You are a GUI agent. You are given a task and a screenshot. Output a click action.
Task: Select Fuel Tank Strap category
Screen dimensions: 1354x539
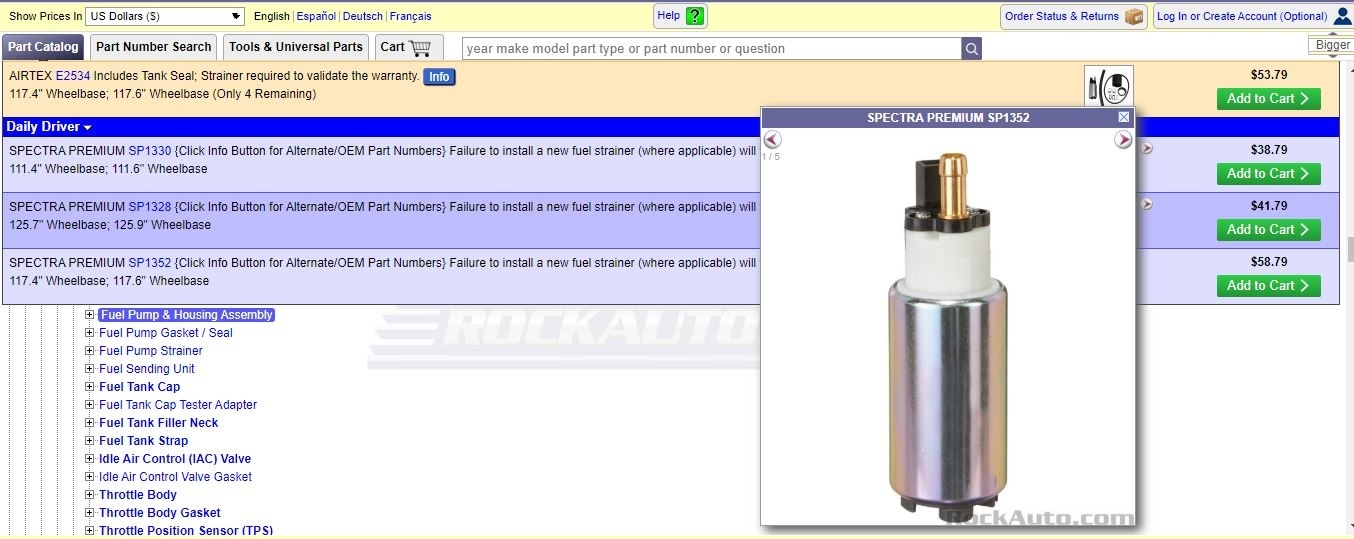coord(144,441)
